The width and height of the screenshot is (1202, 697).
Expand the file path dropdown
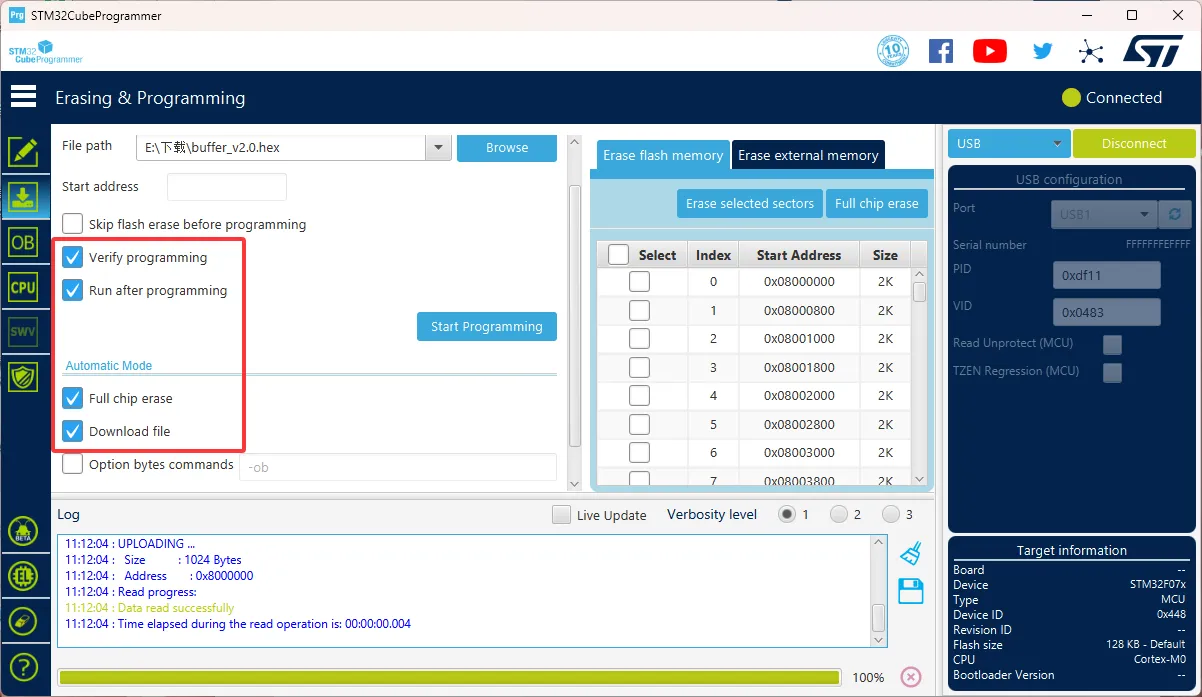[x=438, y=148]
